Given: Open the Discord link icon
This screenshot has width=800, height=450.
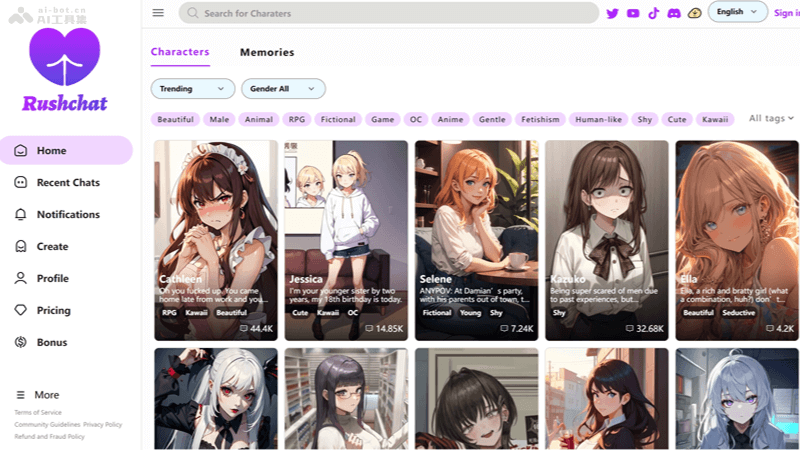Looking at the screenshot, I should tap(674, 13).
